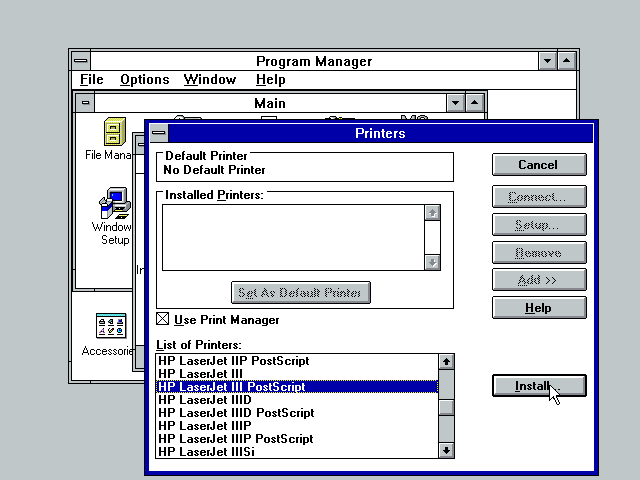Screen dimensions: 640x480
Task: Click the Program Manager title bar
Action: (x=314, y=61)
